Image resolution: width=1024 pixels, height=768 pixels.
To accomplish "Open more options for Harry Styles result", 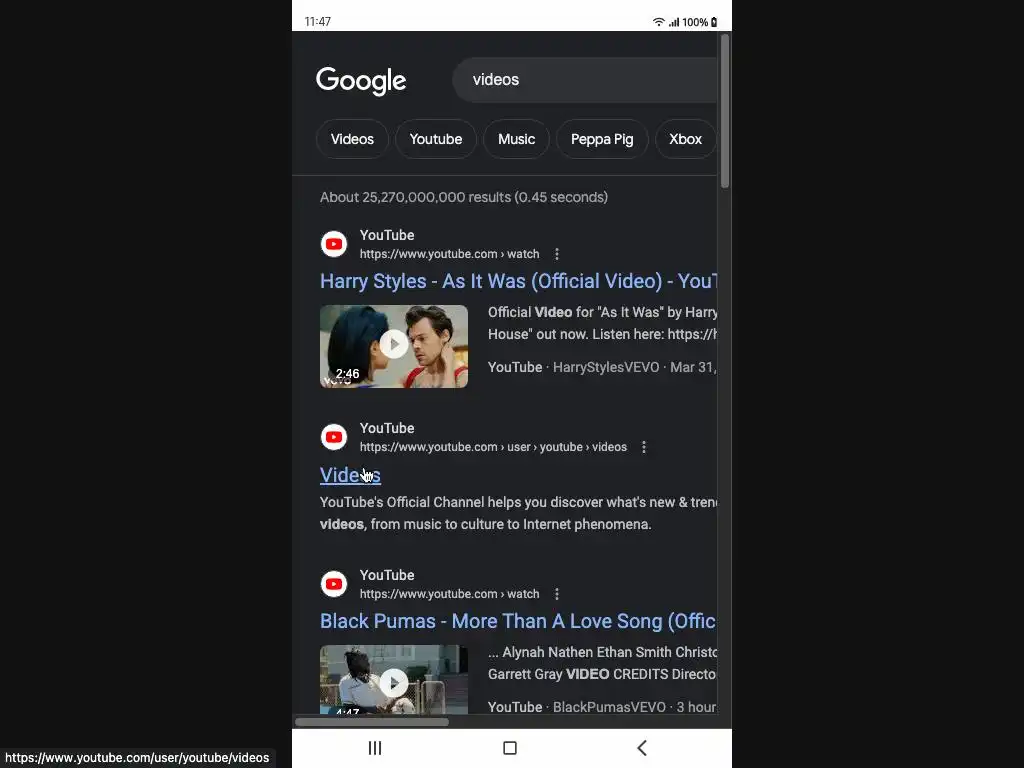I will pyautogui.click(x=556, y=254).
